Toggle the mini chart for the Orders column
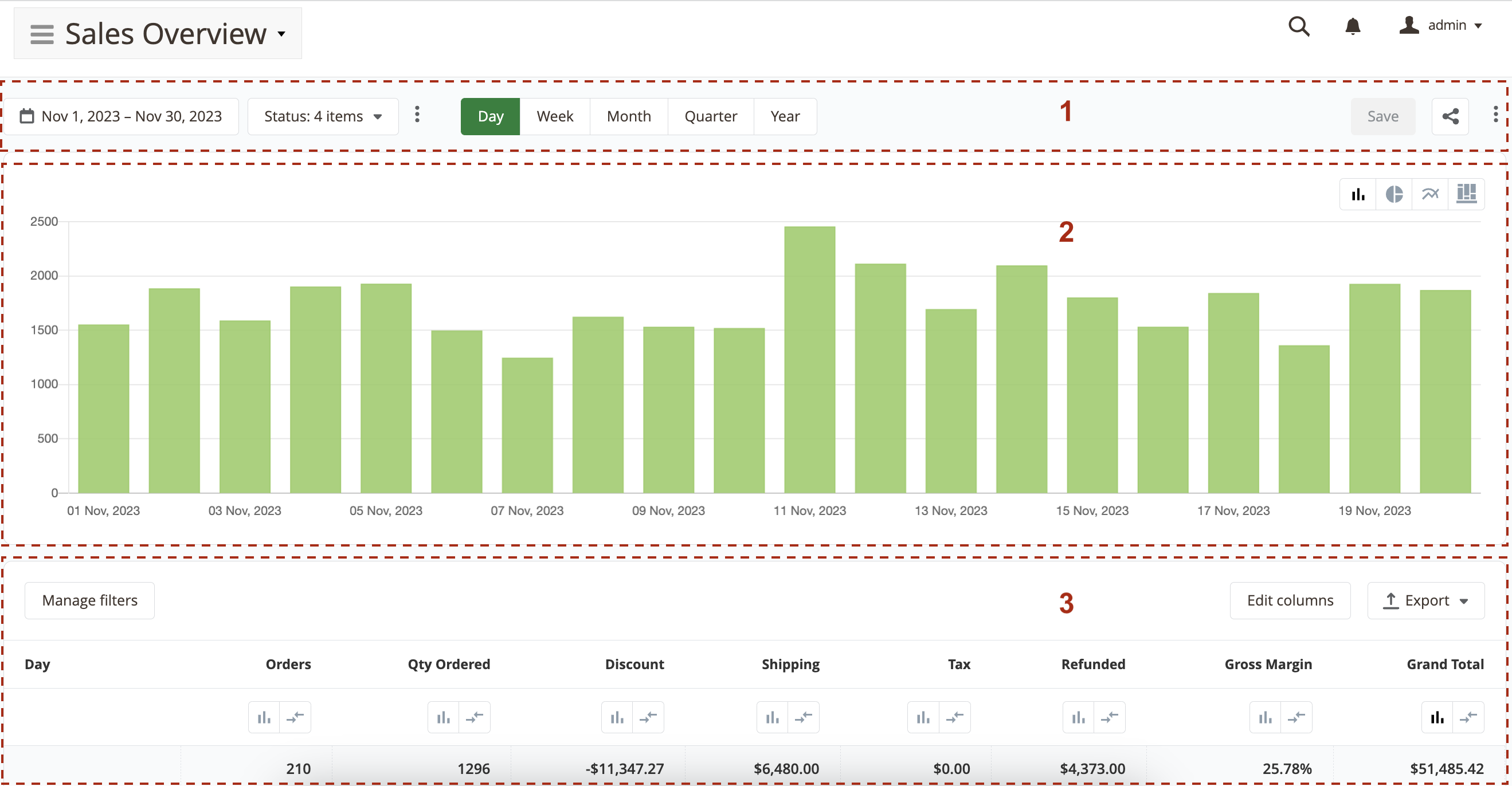The height and width of the screenshot is (786, 1512). tap(264, 717)
